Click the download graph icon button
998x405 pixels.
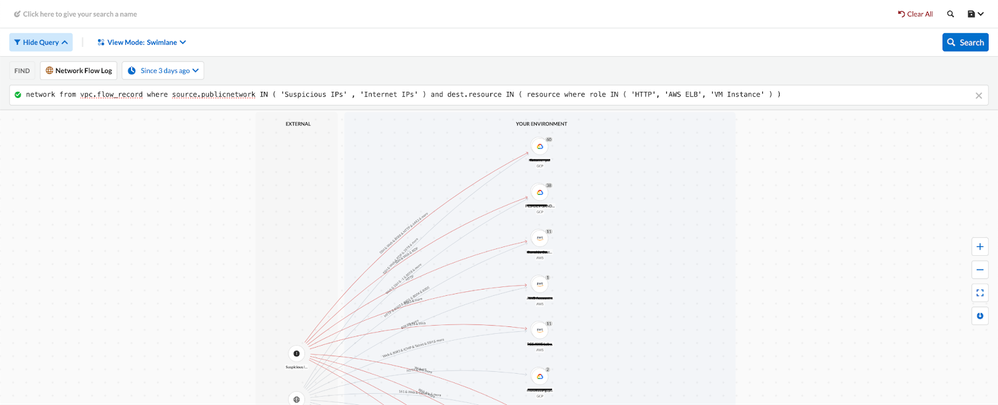pyautogui.click(x=980, y=316)
